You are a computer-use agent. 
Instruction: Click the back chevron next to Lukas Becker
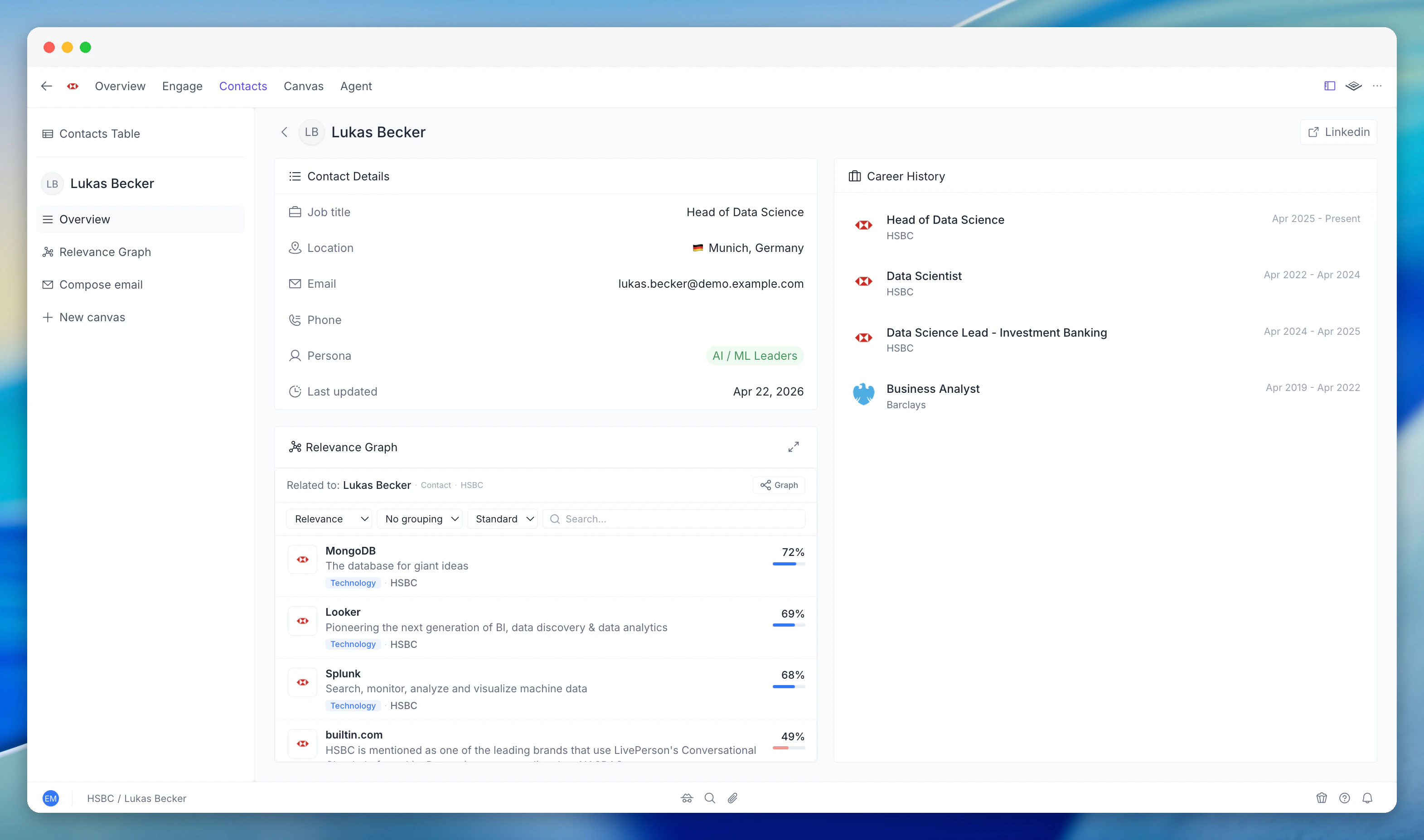[x=284, y=132]
